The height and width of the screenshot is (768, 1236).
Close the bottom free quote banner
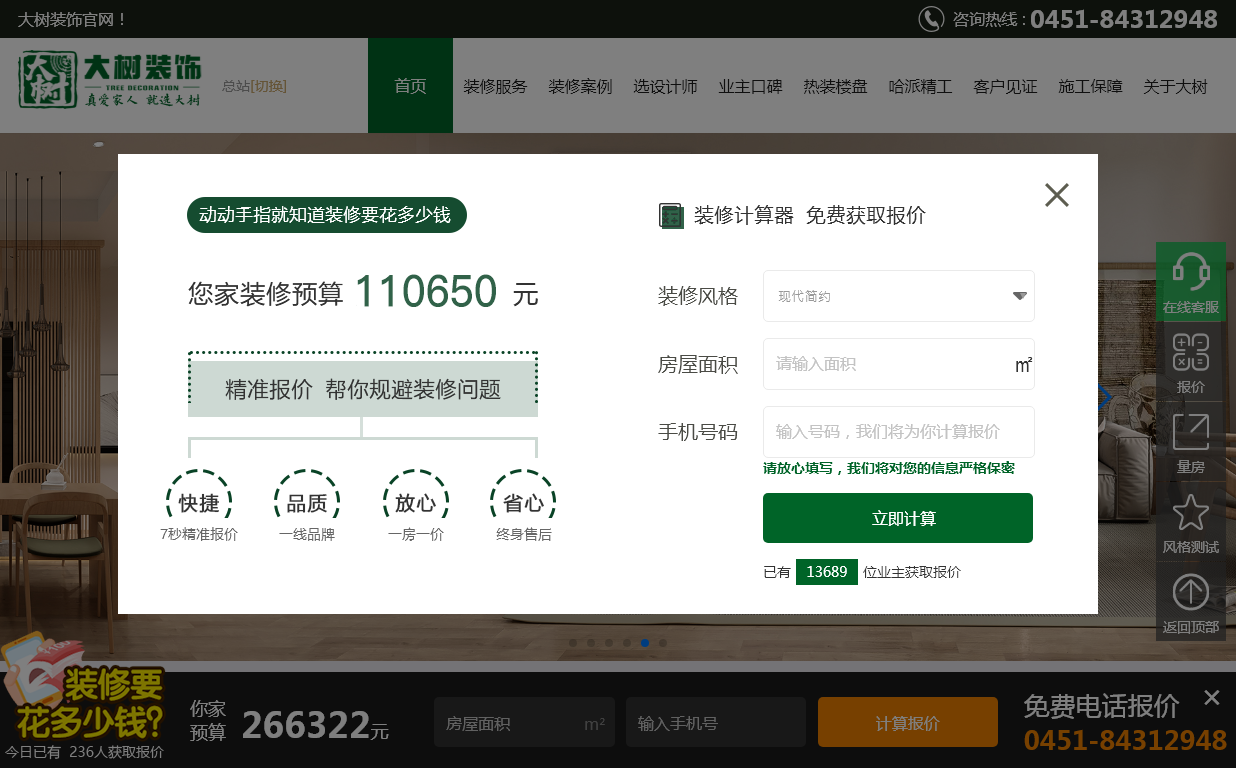[1212, 697]
